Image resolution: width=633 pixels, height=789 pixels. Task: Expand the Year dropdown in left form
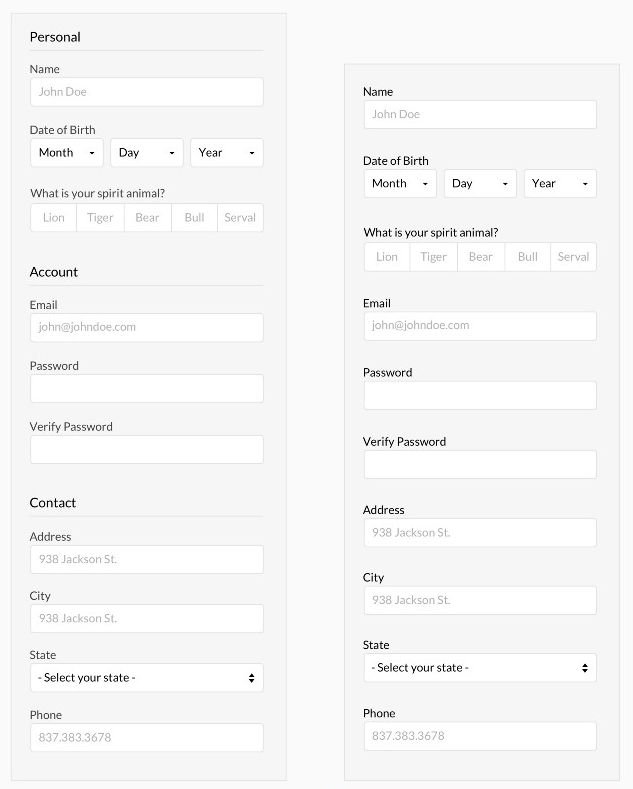(x=227, y=153)
